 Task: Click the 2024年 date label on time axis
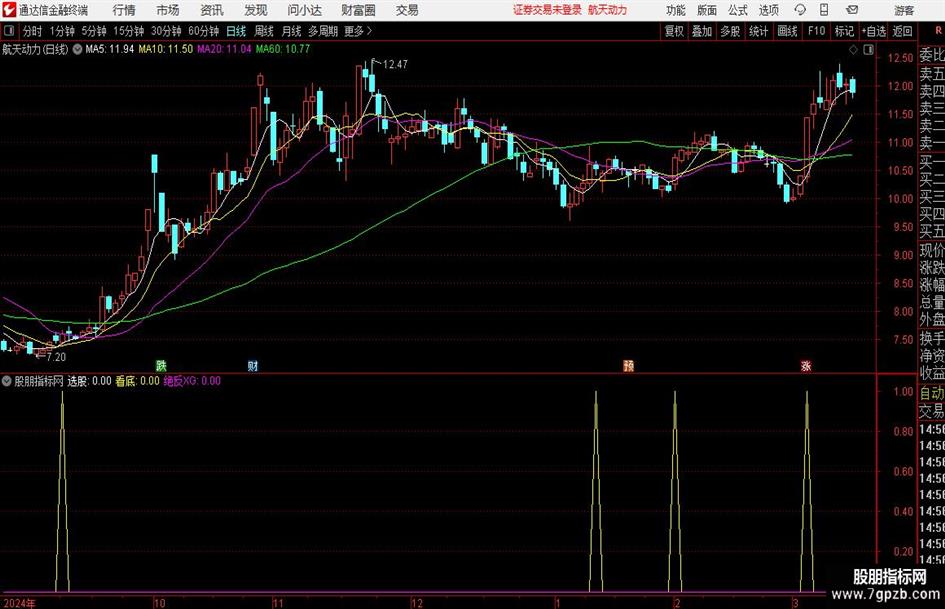pyautogui.click(x=19, y=603)
